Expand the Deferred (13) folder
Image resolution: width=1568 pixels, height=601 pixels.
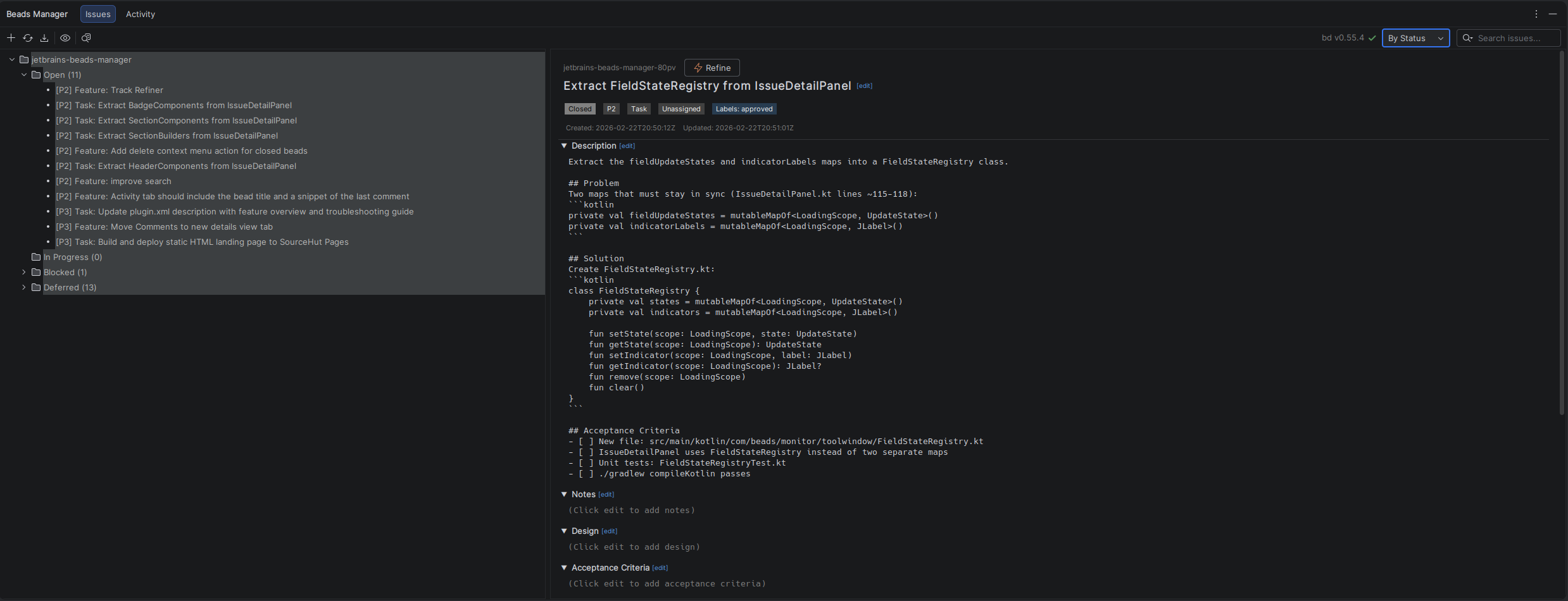(24, 287)
